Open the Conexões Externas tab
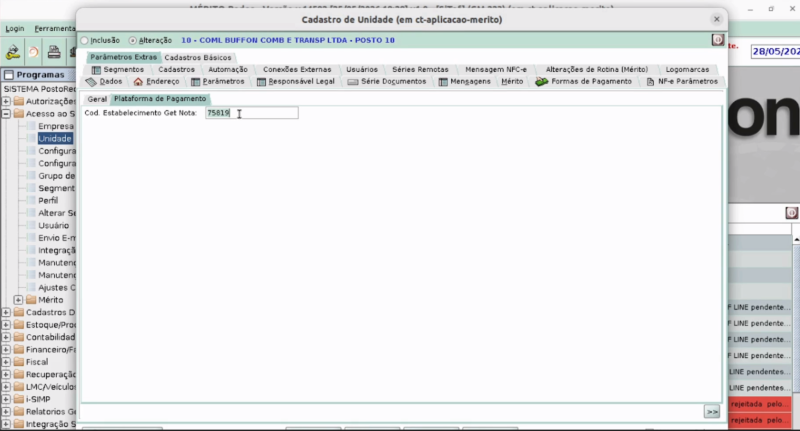The image size is (800, 431). click(297, 69)
